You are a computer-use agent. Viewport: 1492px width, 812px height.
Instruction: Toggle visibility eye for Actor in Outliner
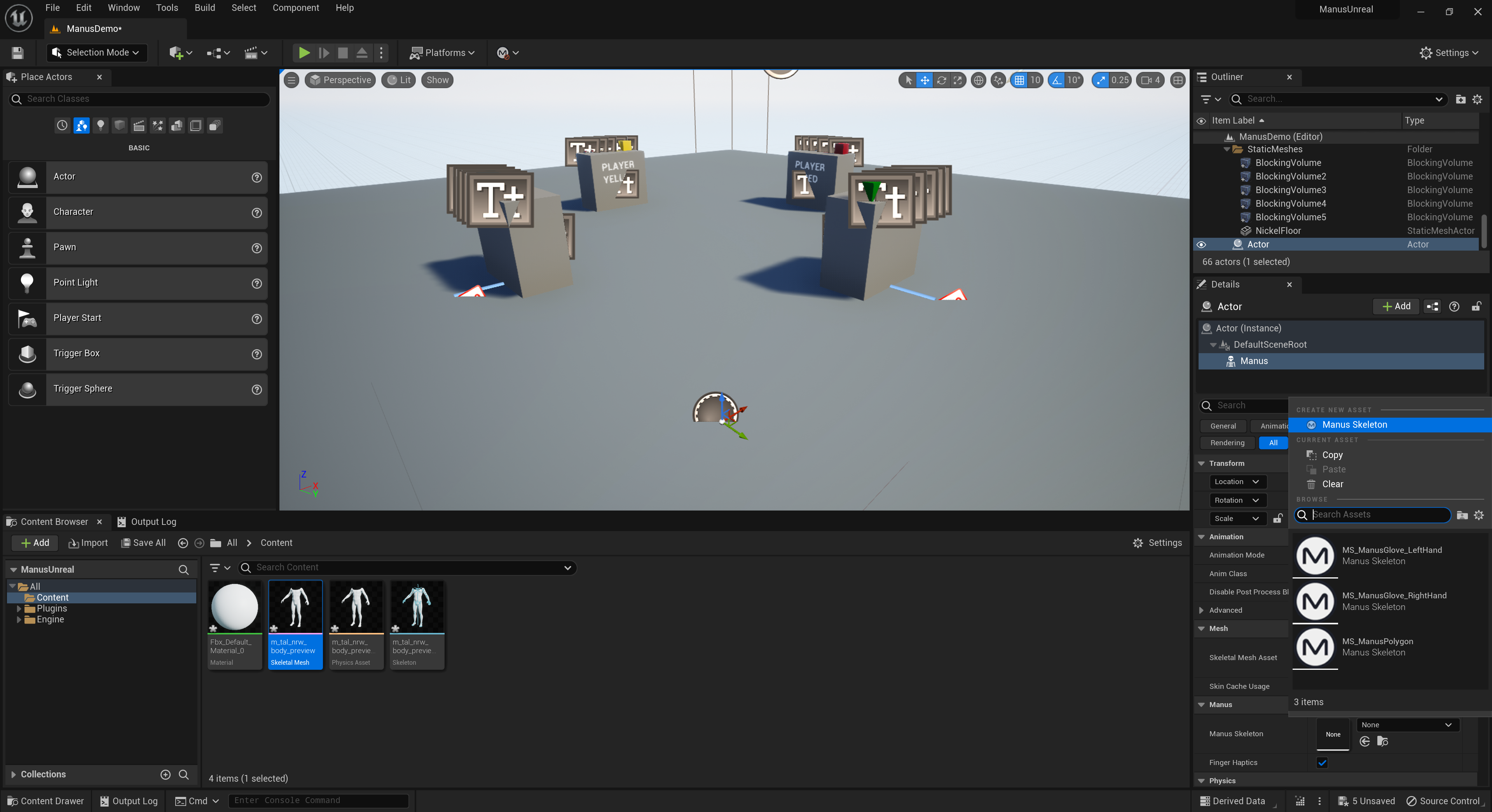(x=1201, y=244)
